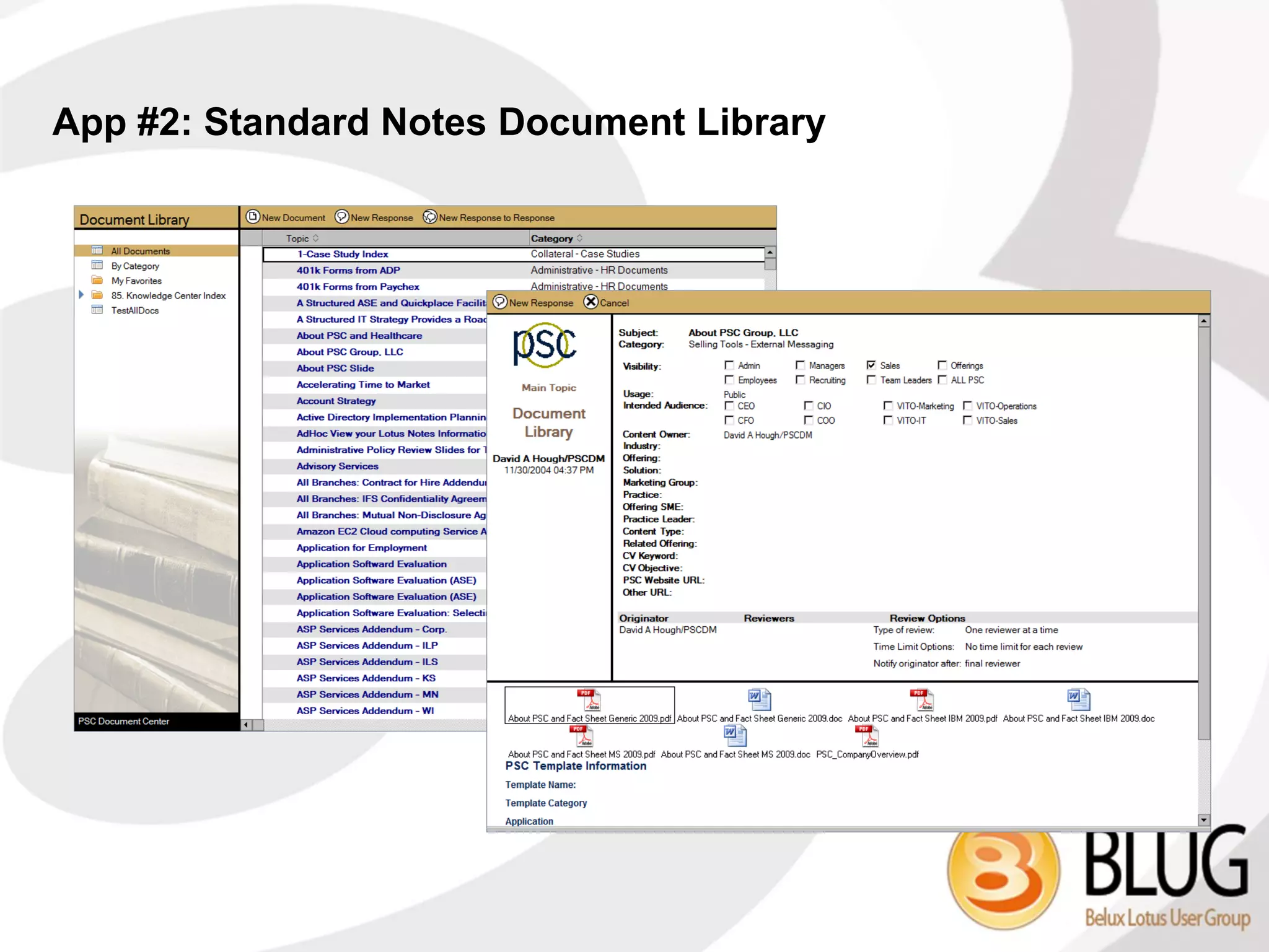The height and width of the screenshot is (952, 1269).
Task: Open 401k Forms from ADP document
Action: tap(348, 270)
